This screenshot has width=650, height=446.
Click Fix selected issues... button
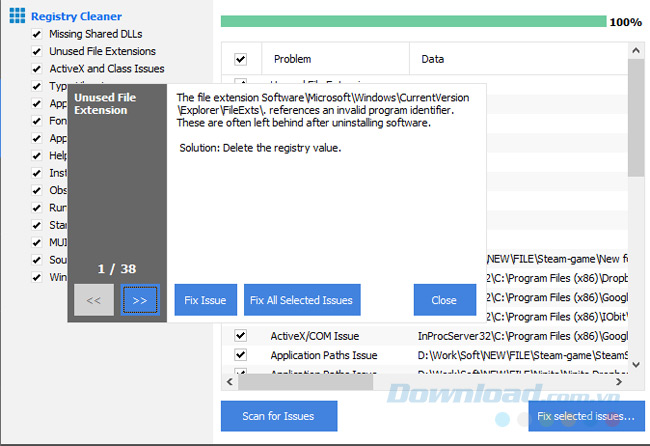[586, 416]
